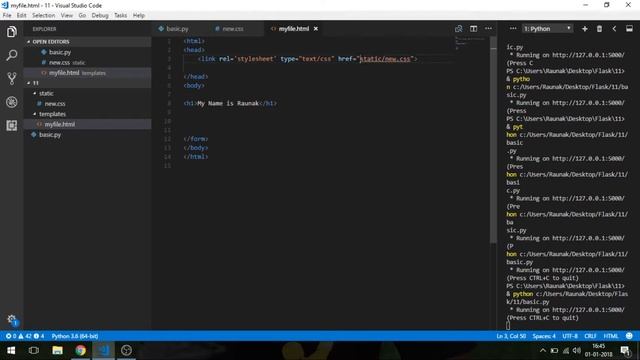The image size is (640, 360).
Task: Switch to the new.css tab
Action: 233,29
